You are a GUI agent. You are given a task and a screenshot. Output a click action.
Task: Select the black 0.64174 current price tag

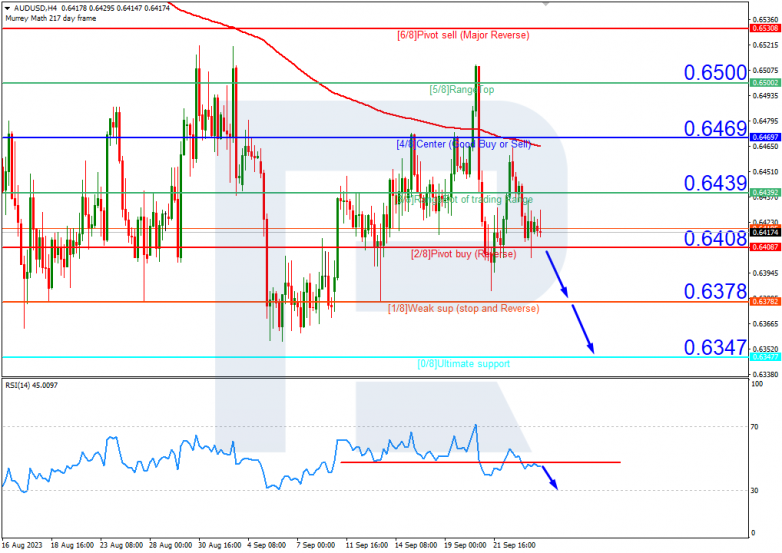(x=765, y=232)
